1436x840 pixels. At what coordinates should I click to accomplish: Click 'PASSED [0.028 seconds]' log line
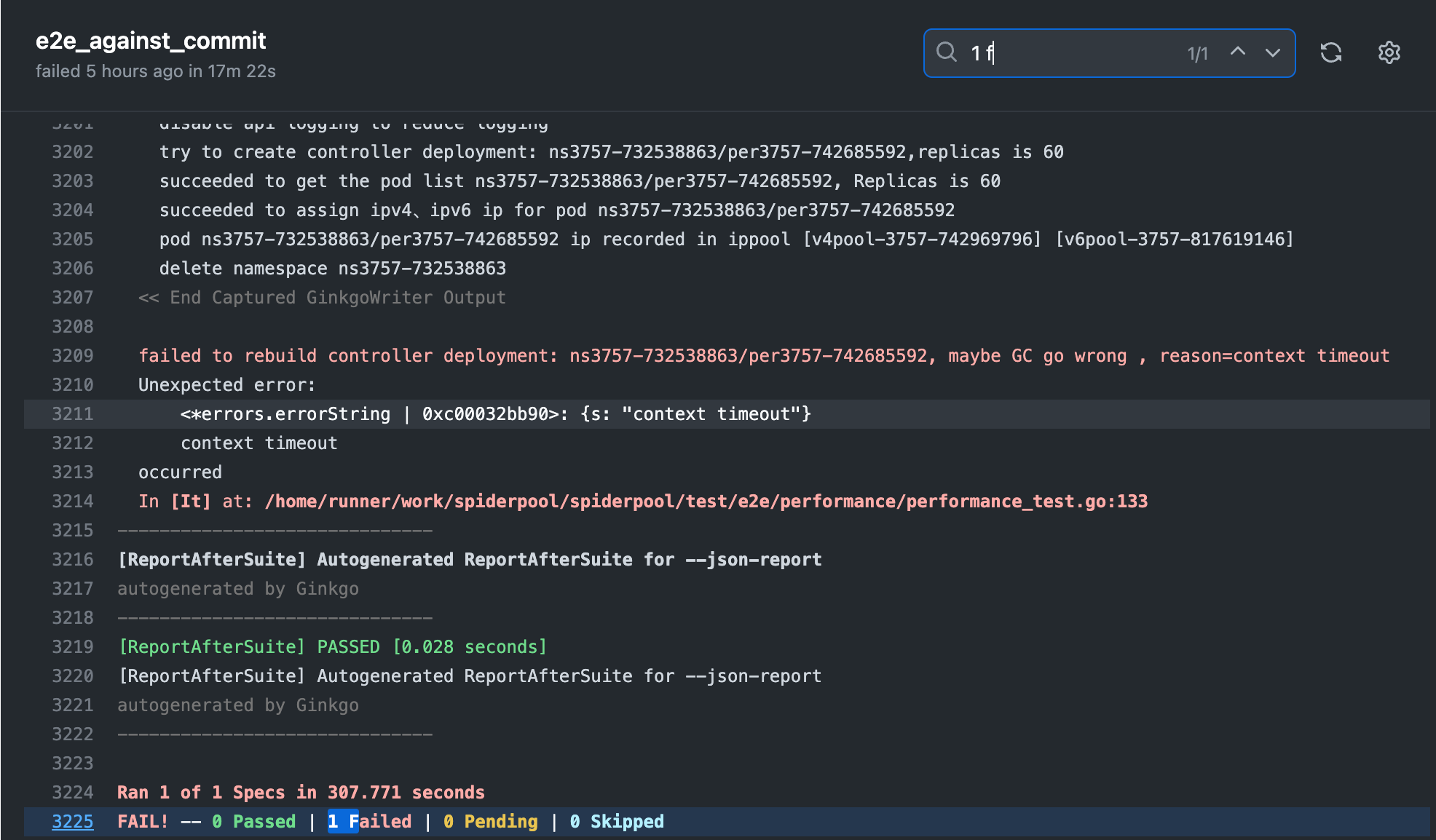(x=332, y=647)
